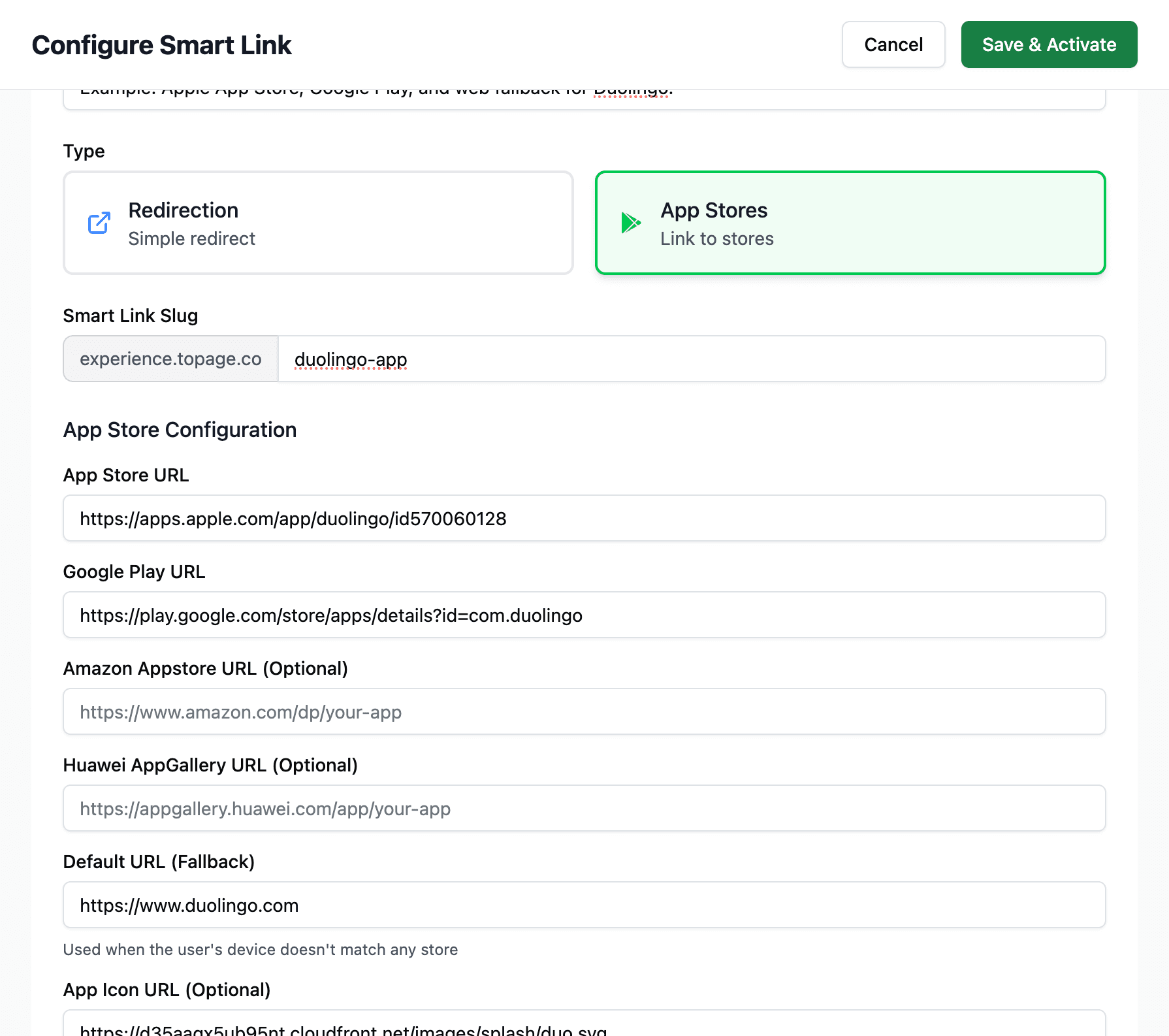1169x1036 pixels.
Task: Click the App Stores play icon
Action: (x=631, y=223)
